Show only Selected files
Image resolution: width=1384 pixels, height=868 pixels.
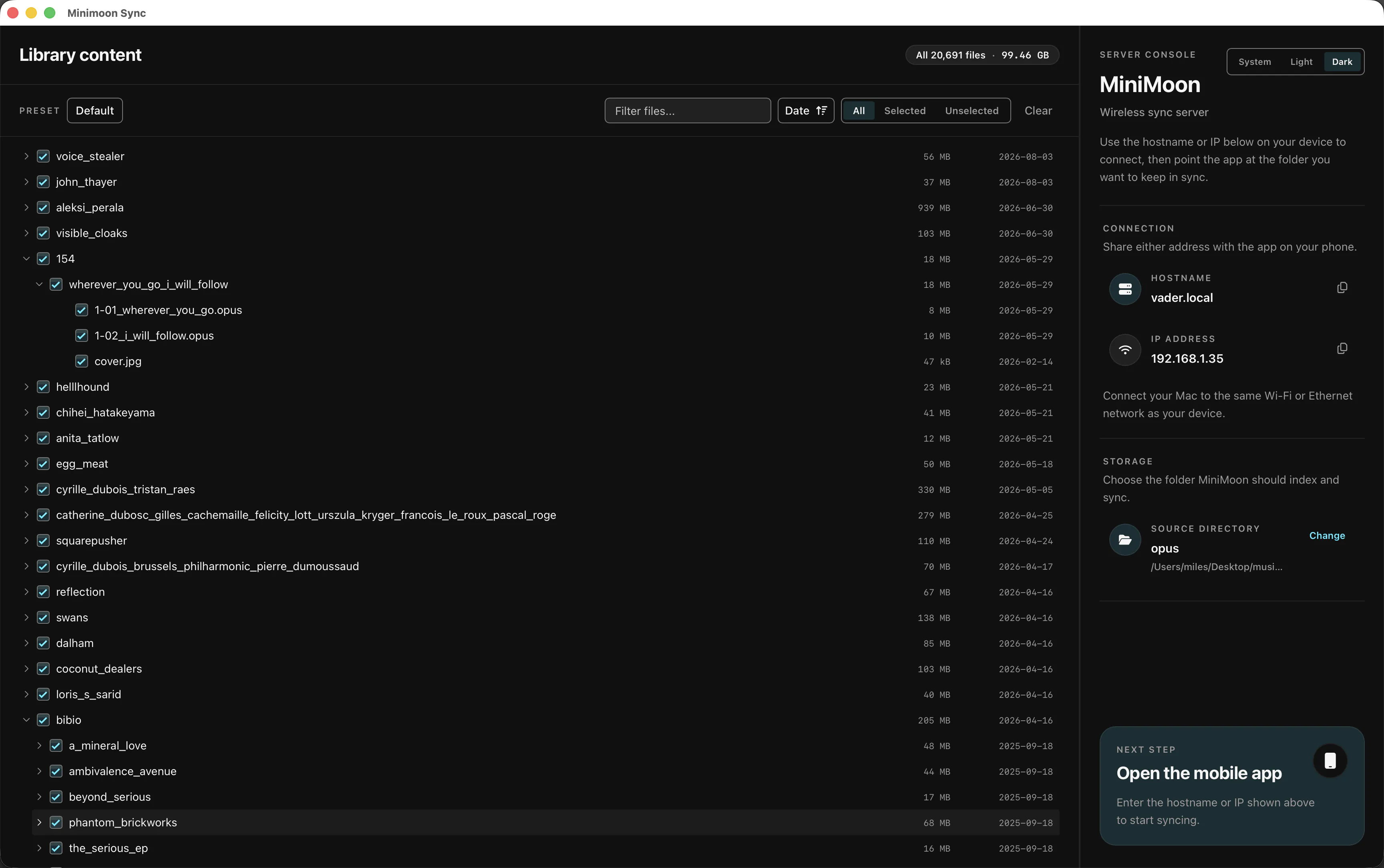point(905,111)
